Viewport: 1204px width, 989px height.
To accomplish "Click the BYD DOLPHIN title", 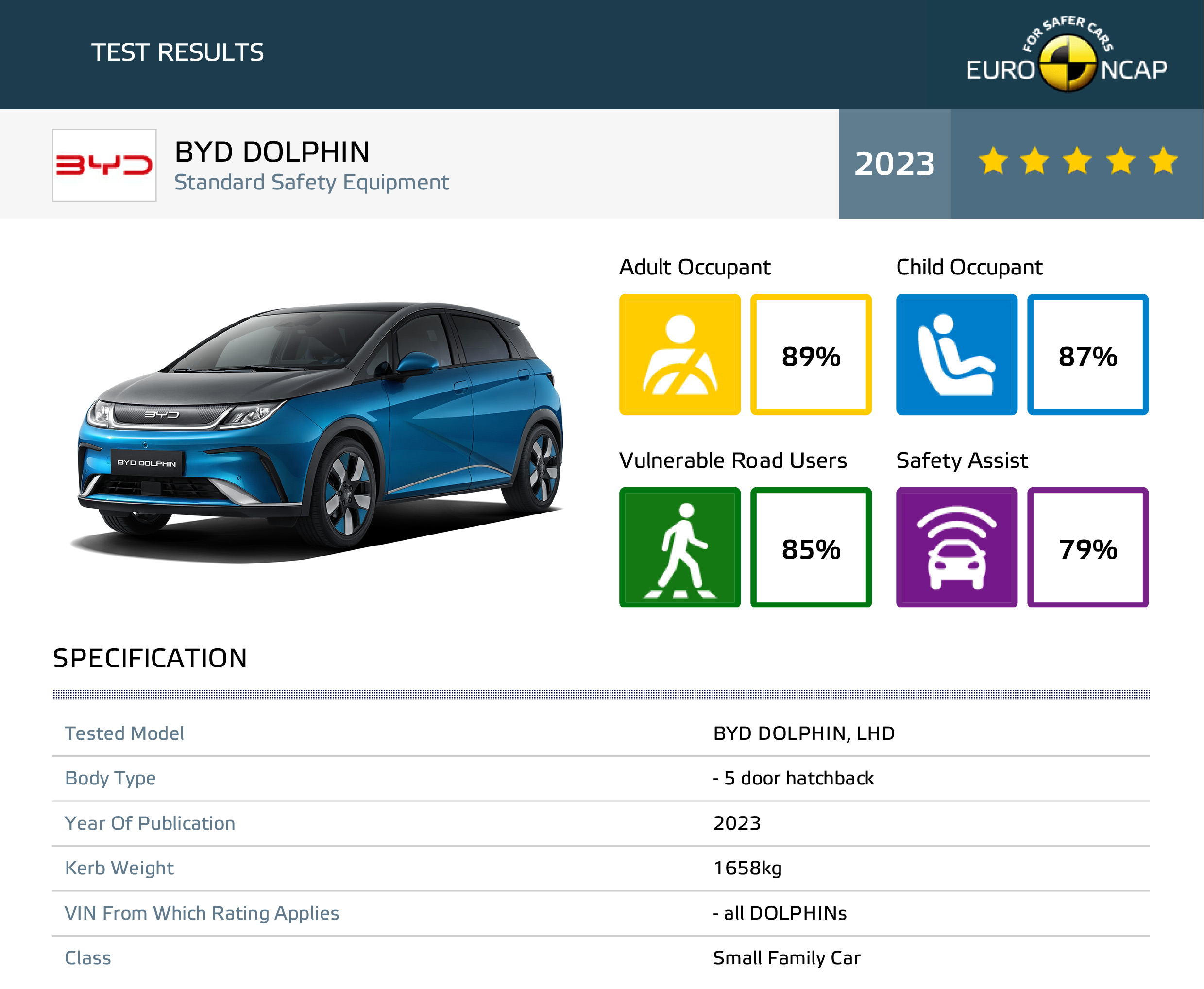I will pyautogui.click(x=271, y=152).
